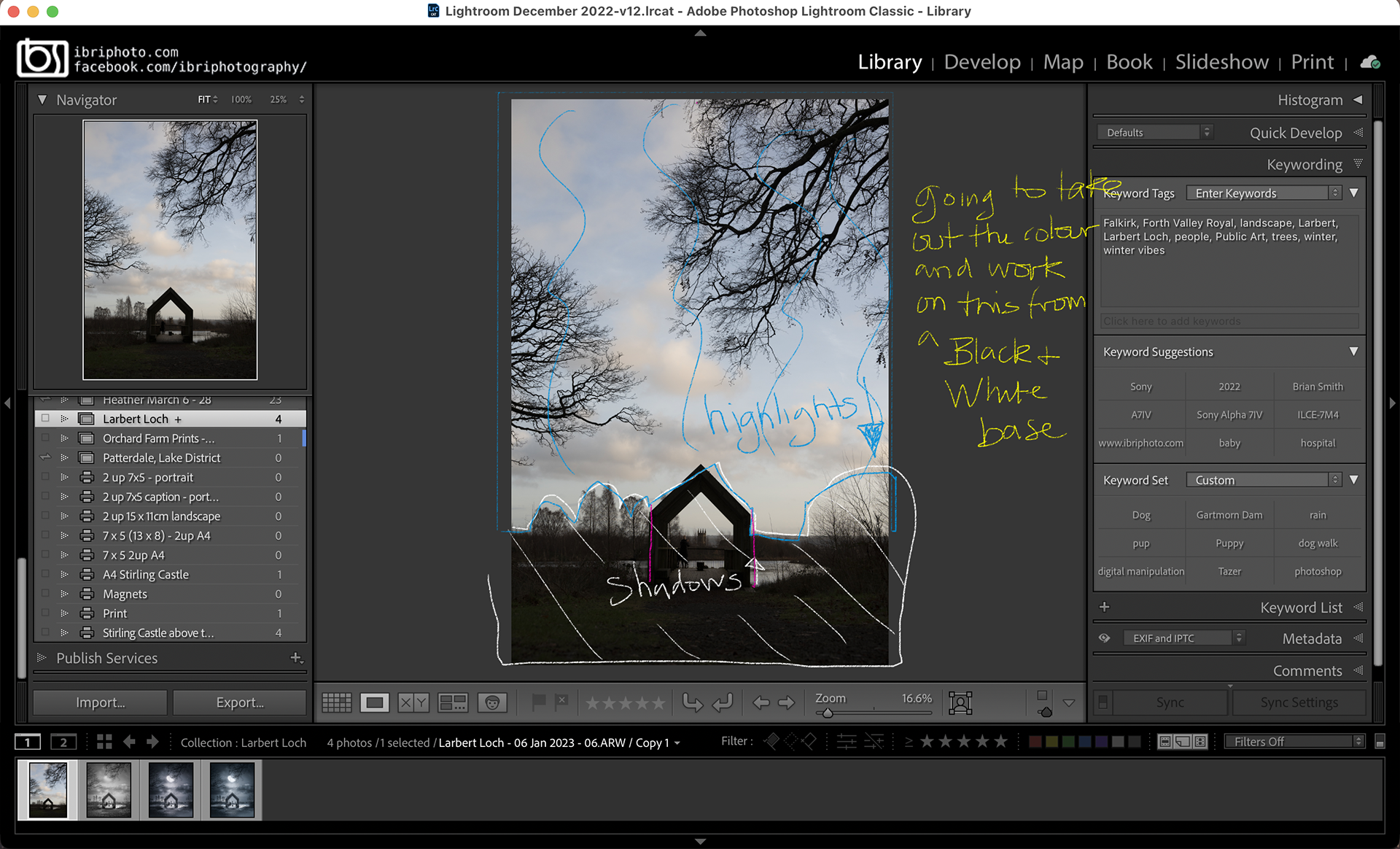Open Survey view icon
This screenshot has height=849, width=1400.
tap(452, 702)
